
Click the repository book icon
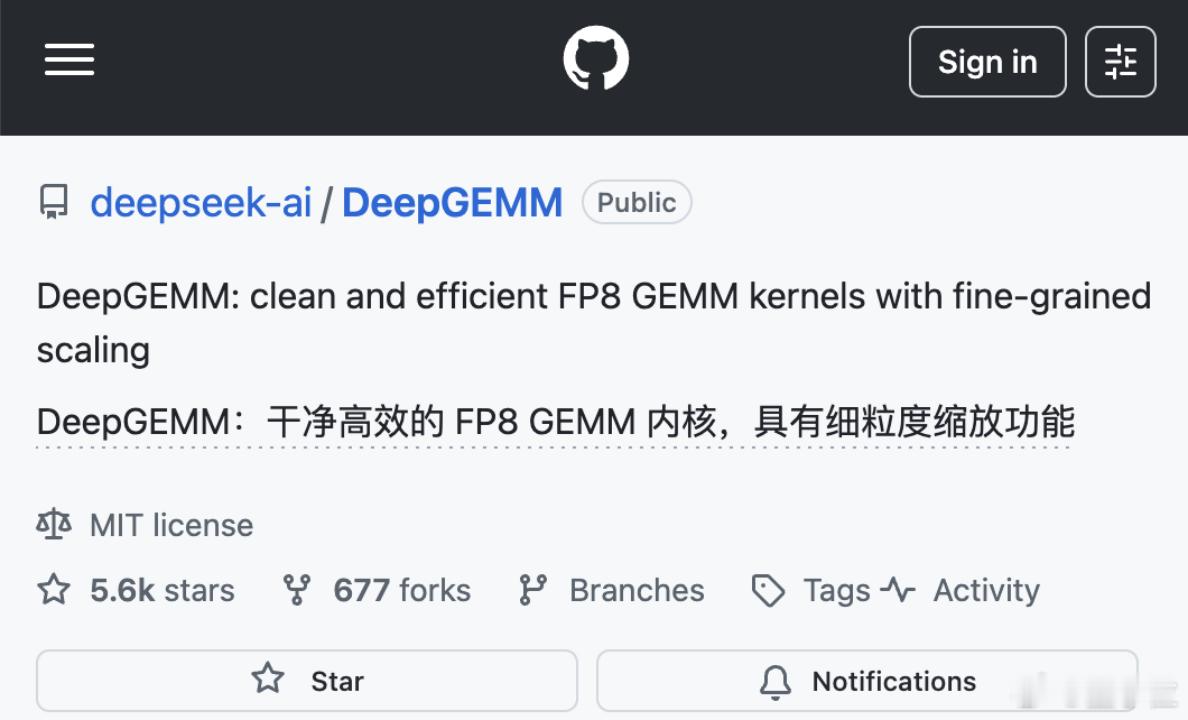pos(54,202)
